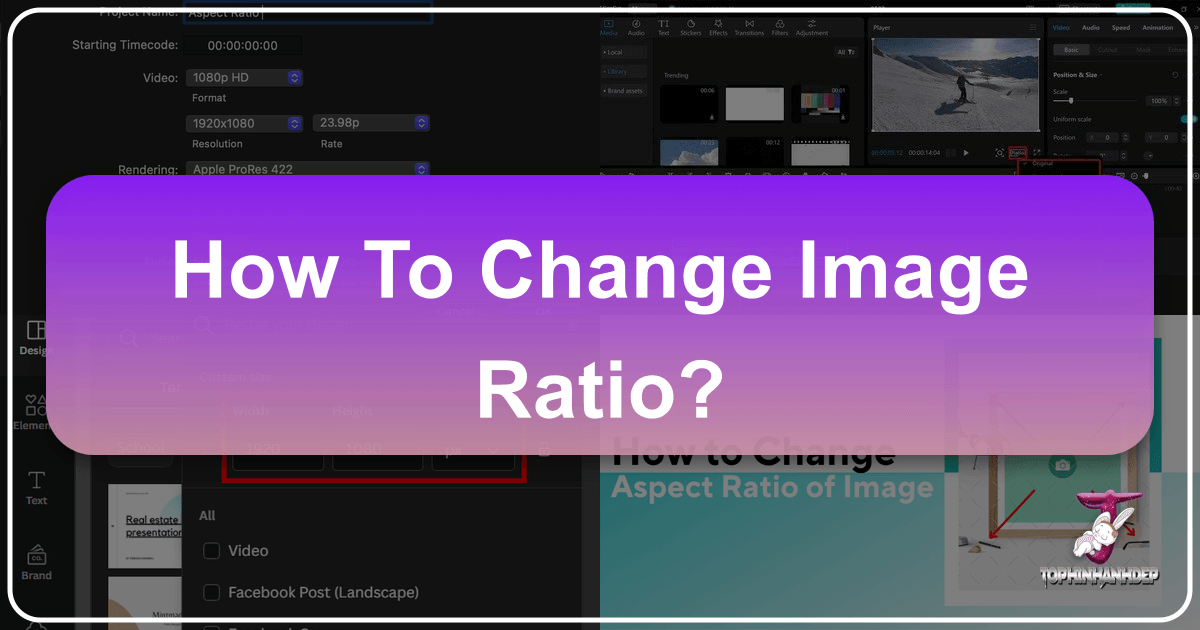Open the Adjustment panel
Image resolution: width=1200 pixels, height=630 pixels.
coord(812,28)
